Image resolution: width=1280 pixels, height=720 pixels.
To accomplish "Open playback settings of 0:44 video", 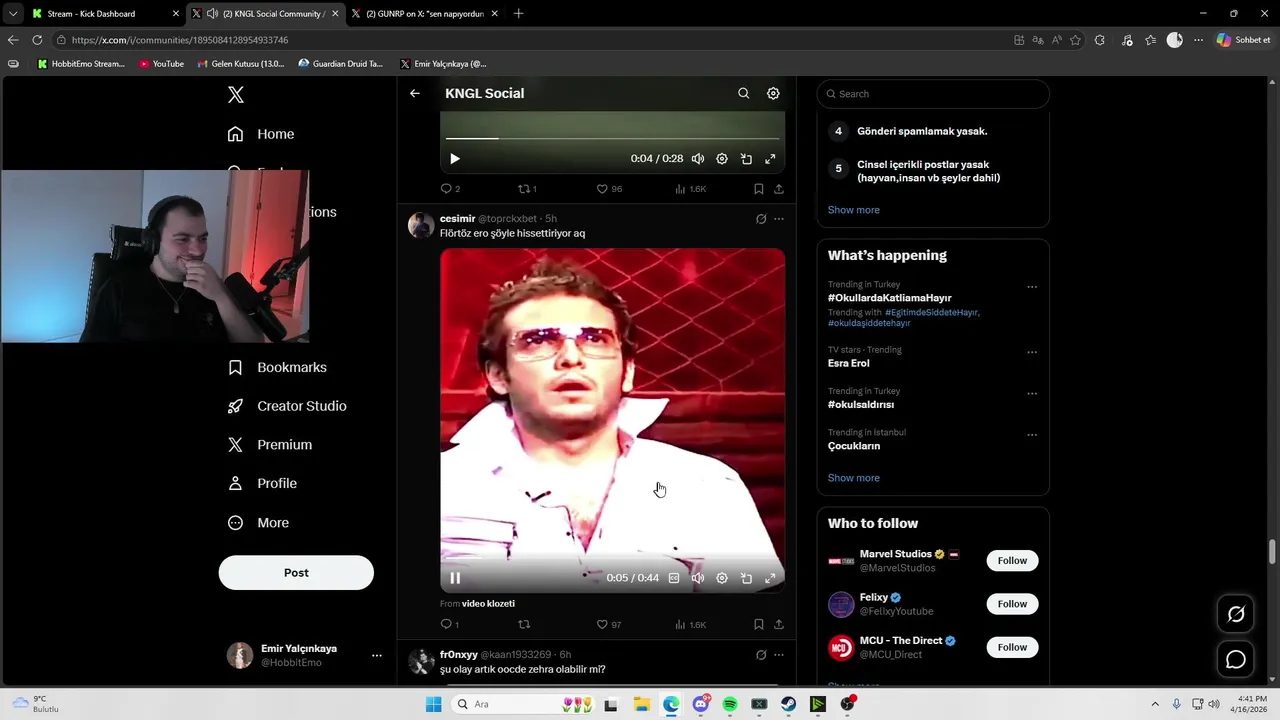I will pos(722,578).
